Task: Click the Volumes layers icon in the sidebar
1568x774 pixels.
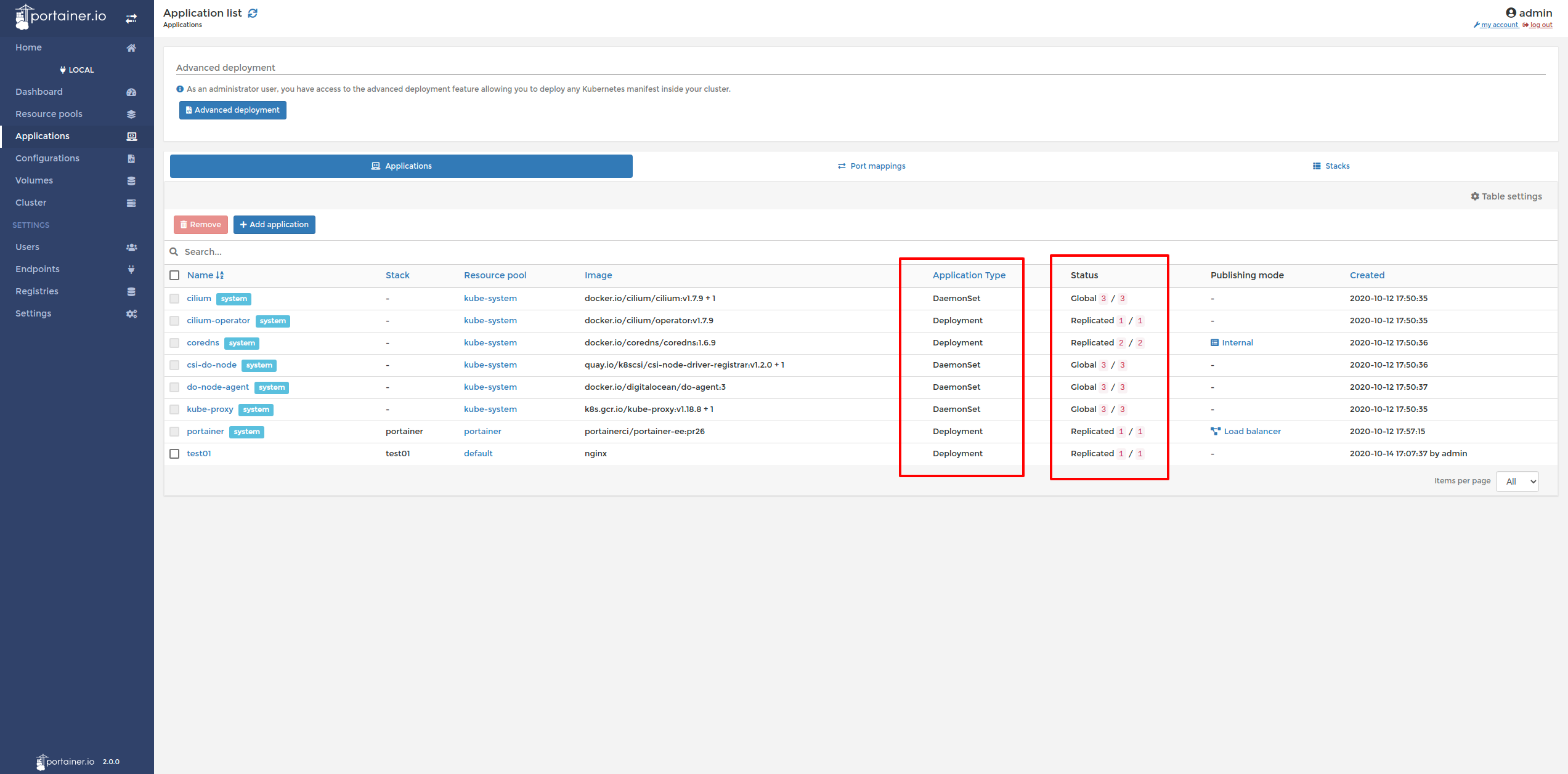Action: 131,180
